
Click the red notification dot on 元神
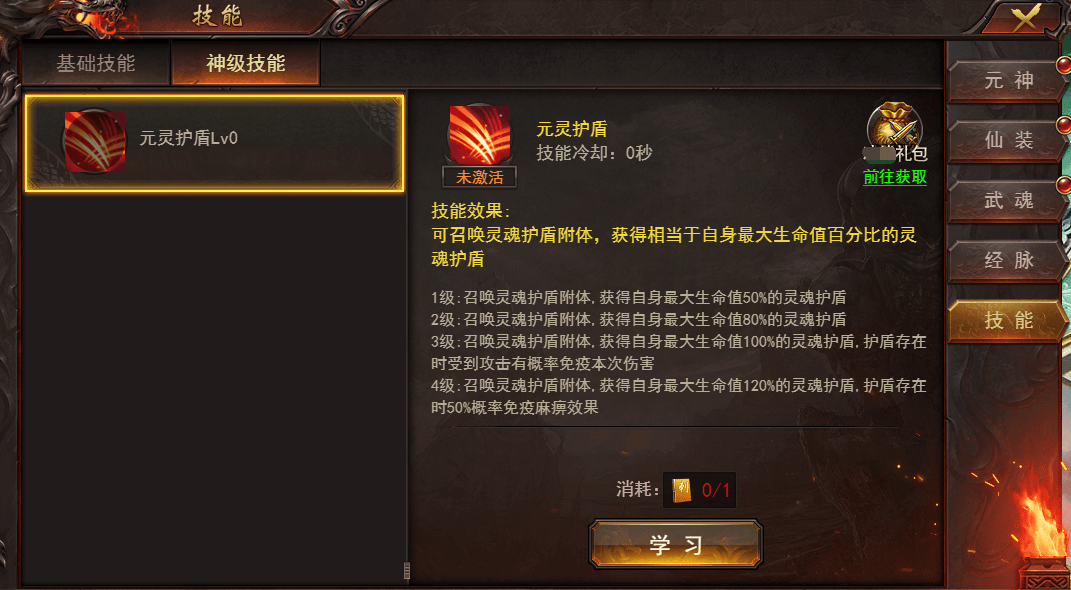pyautogui.click(x=1063, y=66)
